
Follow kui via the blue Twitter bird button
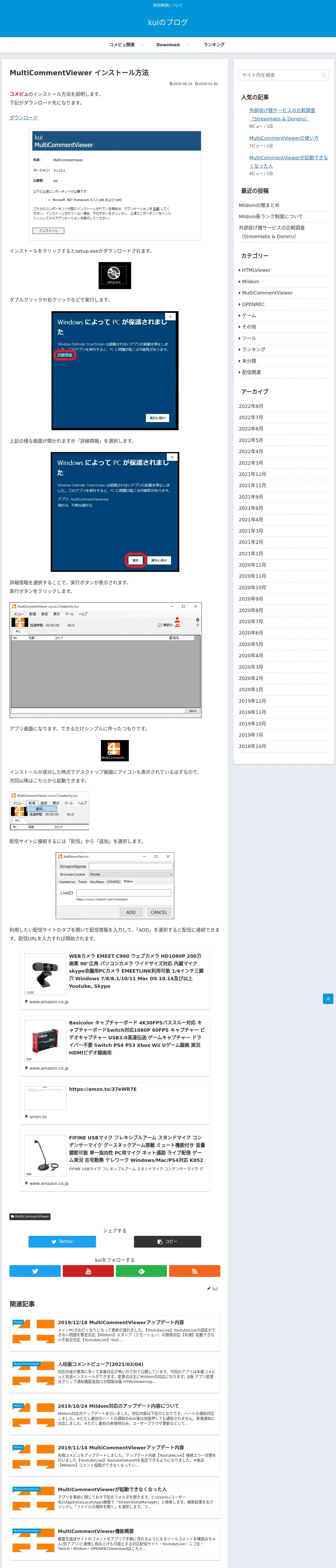click(x=35, y=1271)
